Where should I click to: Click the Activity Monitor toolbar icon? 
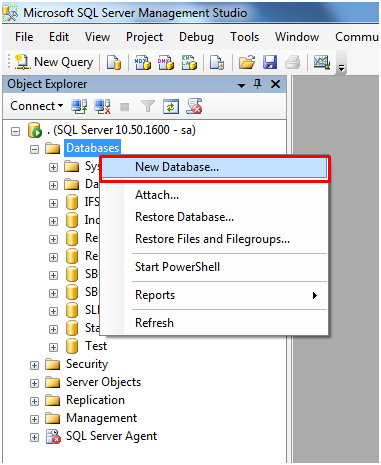(322, 62)
